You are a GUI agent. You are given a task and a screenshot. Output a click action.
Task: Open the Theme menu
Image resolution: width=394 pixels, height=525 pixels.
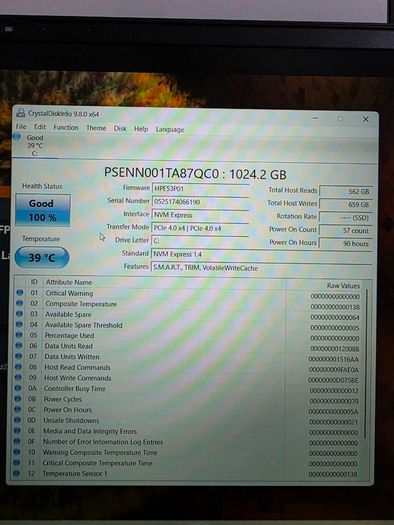pos(96,128)
